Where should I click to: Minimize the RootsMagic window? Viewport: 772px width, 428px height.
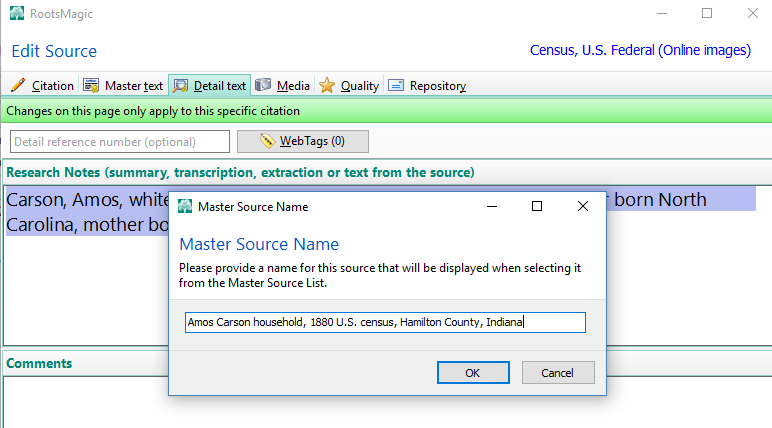(662, 13)
